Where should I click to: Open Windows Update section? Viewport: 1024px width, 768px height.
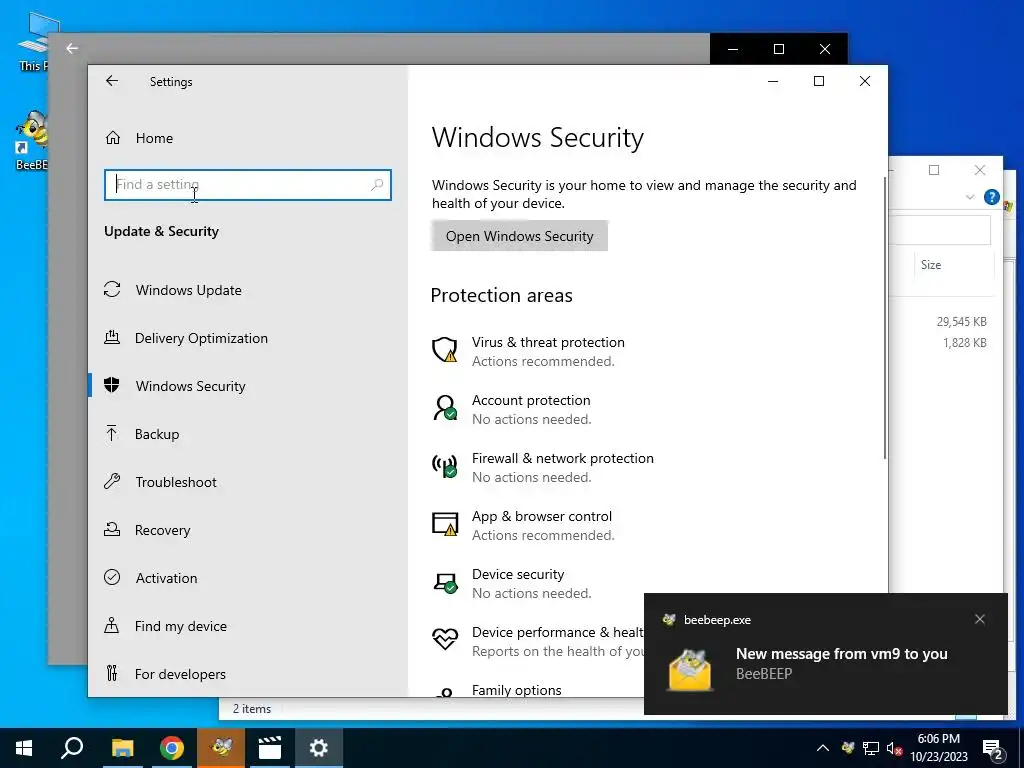click(x=189, y=290)
